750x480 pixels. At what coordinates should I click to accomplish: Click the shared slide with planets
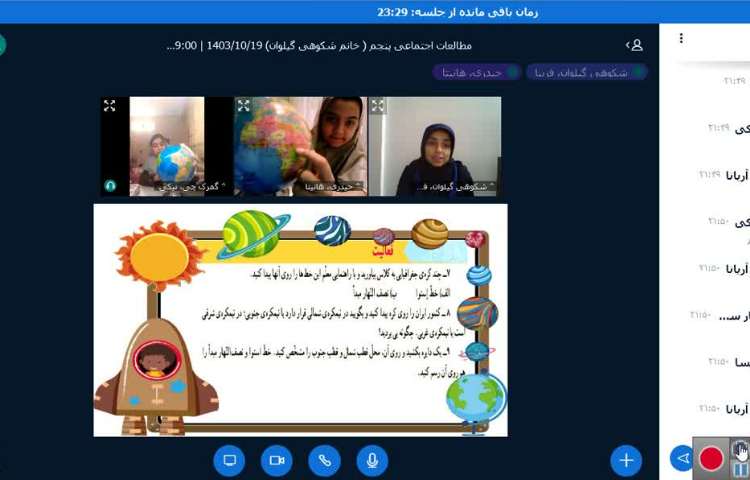coord(300,320)
